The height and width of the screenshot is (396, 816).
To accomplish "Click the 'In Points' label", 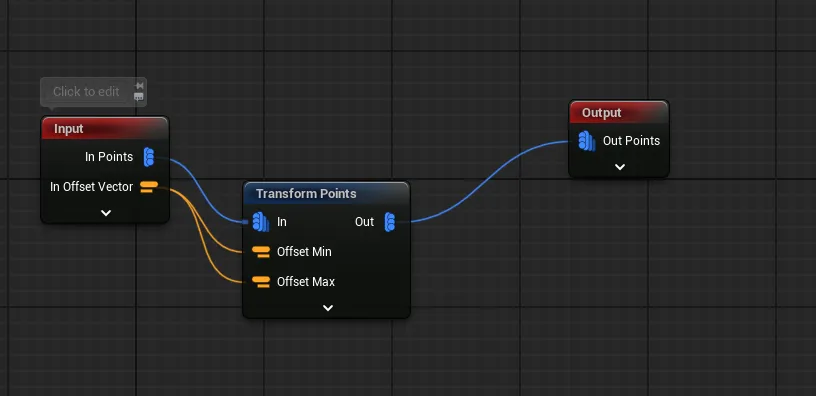I will [109, 157].
